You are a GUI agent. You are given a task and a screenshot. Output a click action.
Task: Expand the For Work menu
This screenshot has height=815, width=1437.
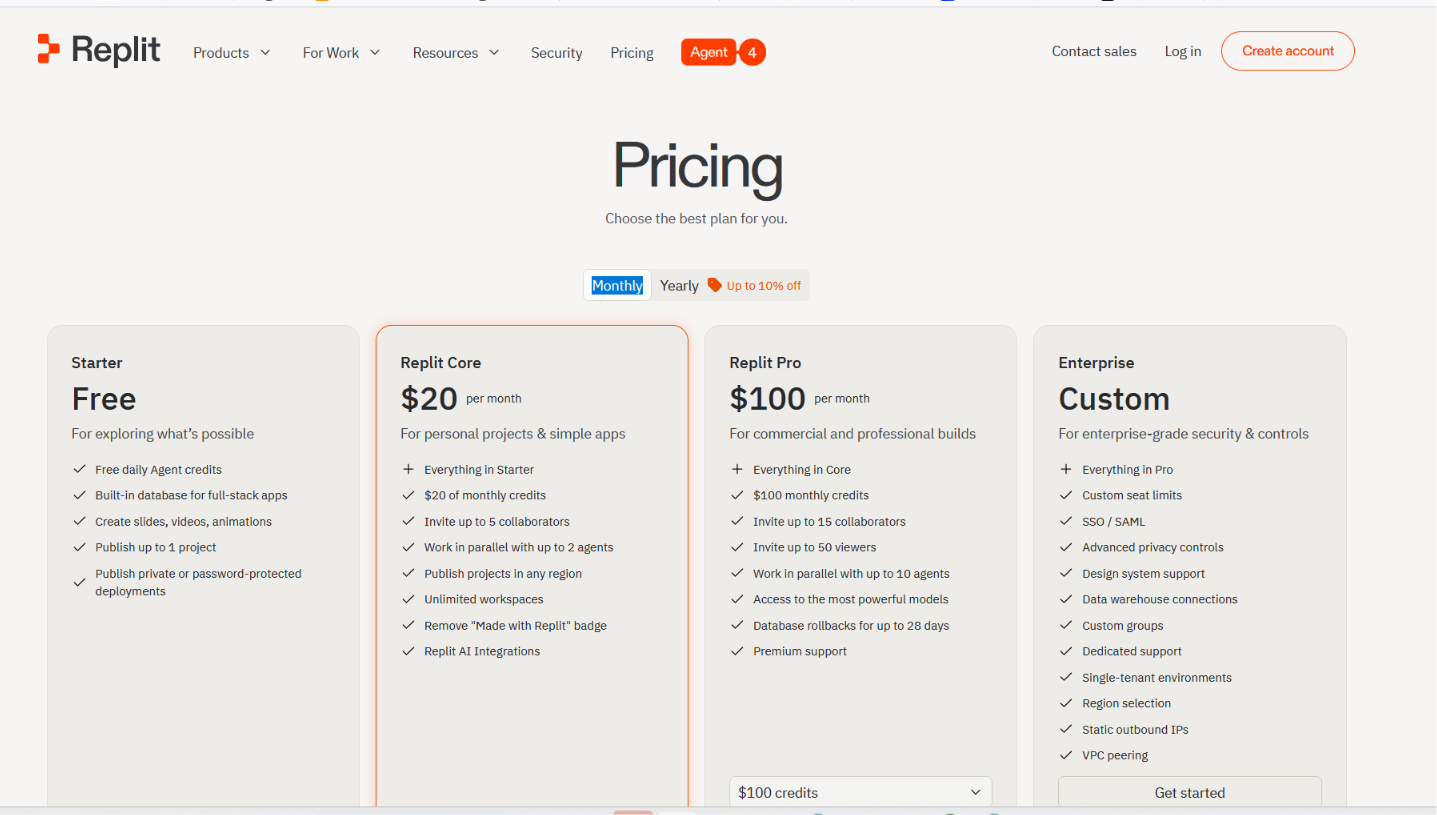[x=342, y=53]
